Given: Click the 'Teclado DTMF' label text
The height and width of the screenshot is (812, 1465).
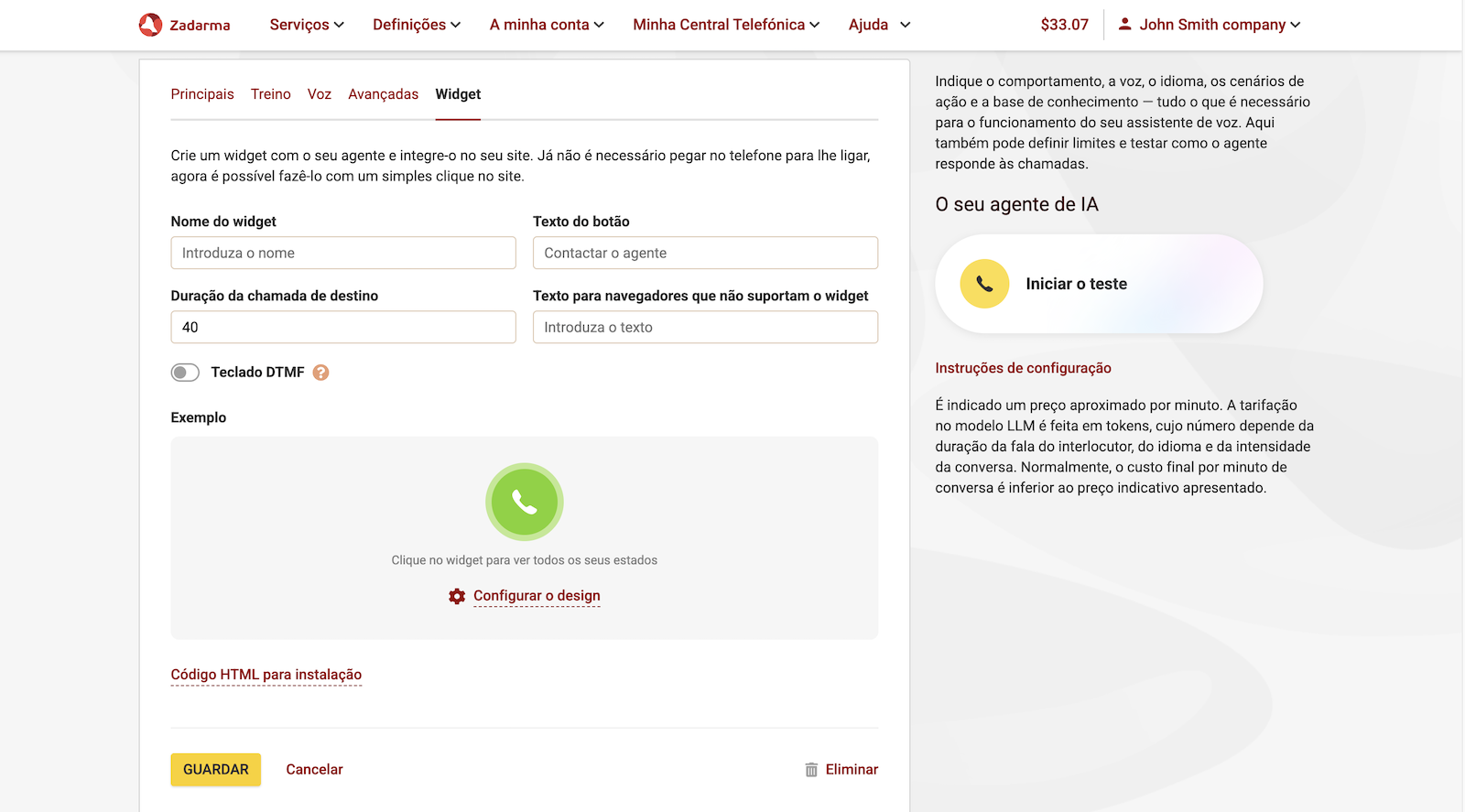Looking at the screenshot, I should click(257, 373).
